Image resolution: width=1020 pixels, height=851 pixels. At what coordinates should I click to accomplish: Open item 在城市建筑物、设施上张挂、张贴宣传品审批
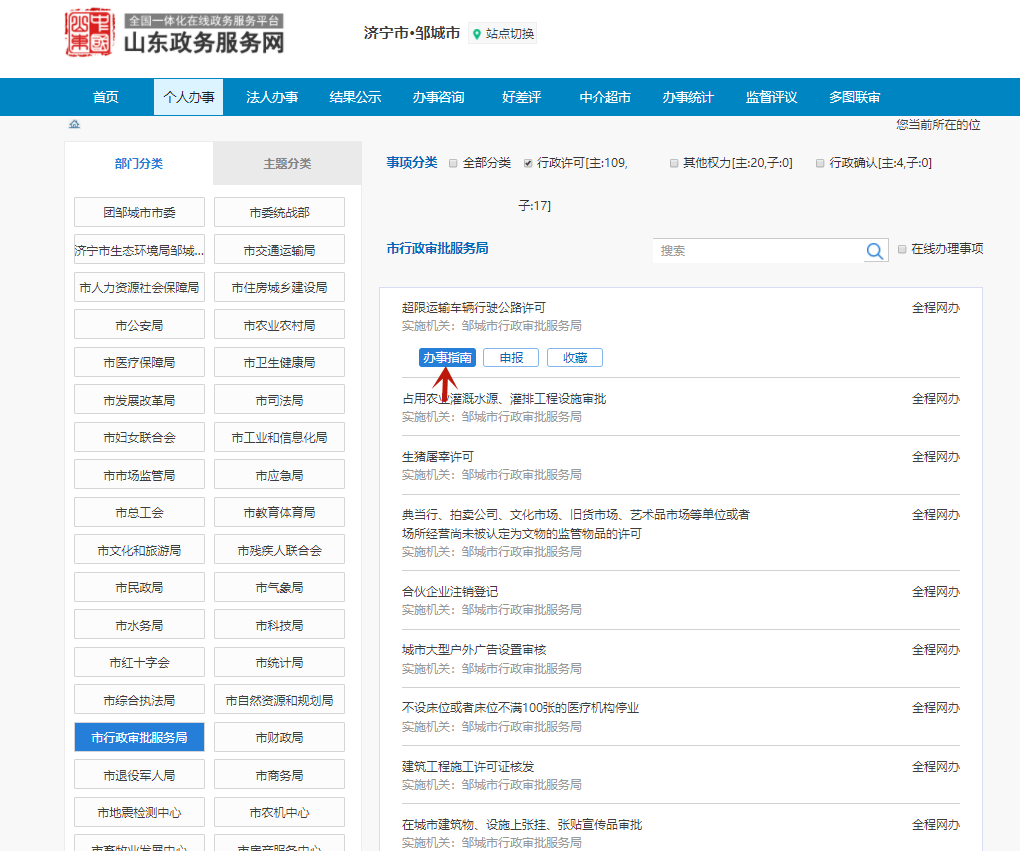pyautogui.click(x=522, y=824)
